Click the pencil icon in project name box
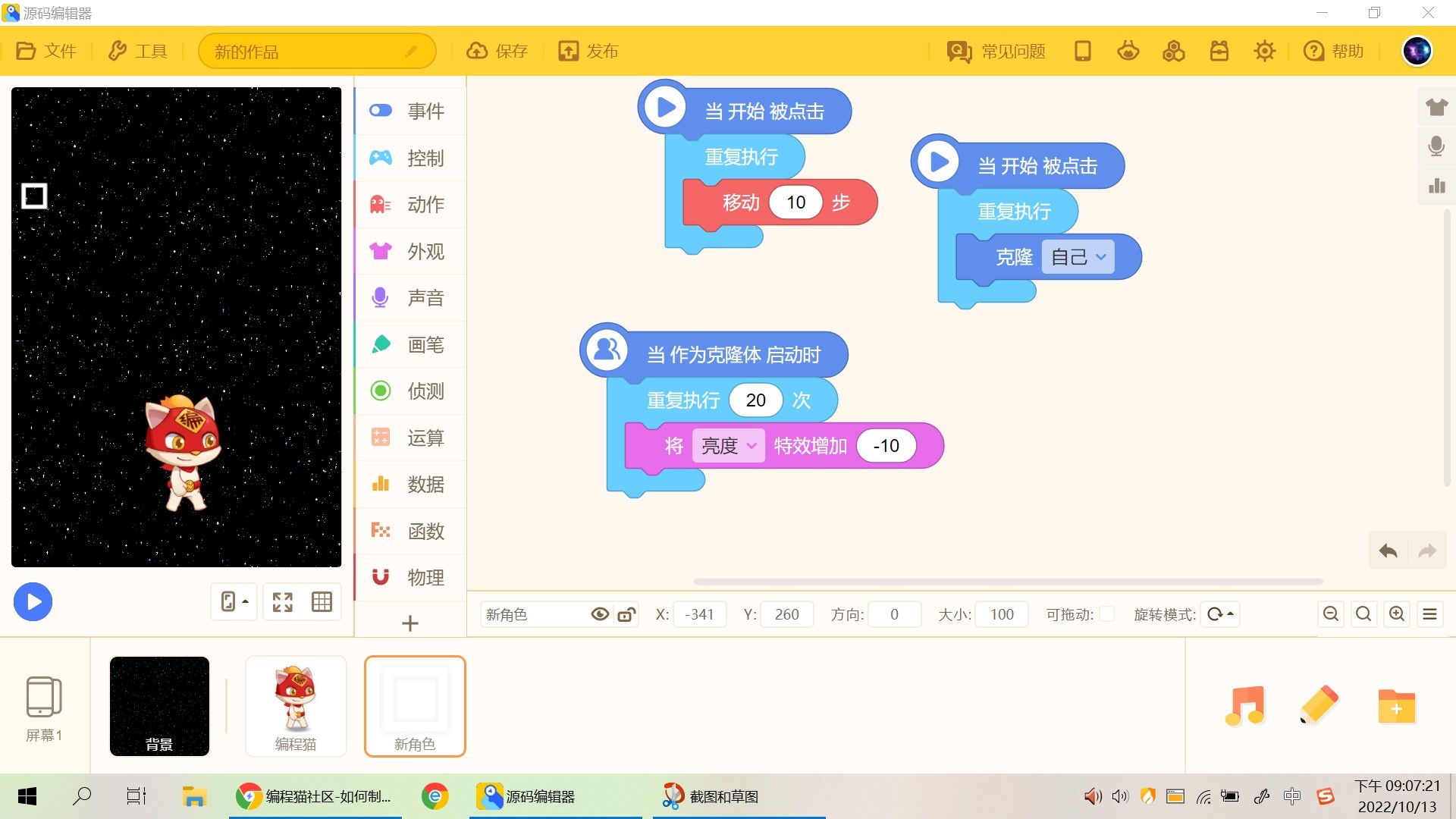 (411, 52)
